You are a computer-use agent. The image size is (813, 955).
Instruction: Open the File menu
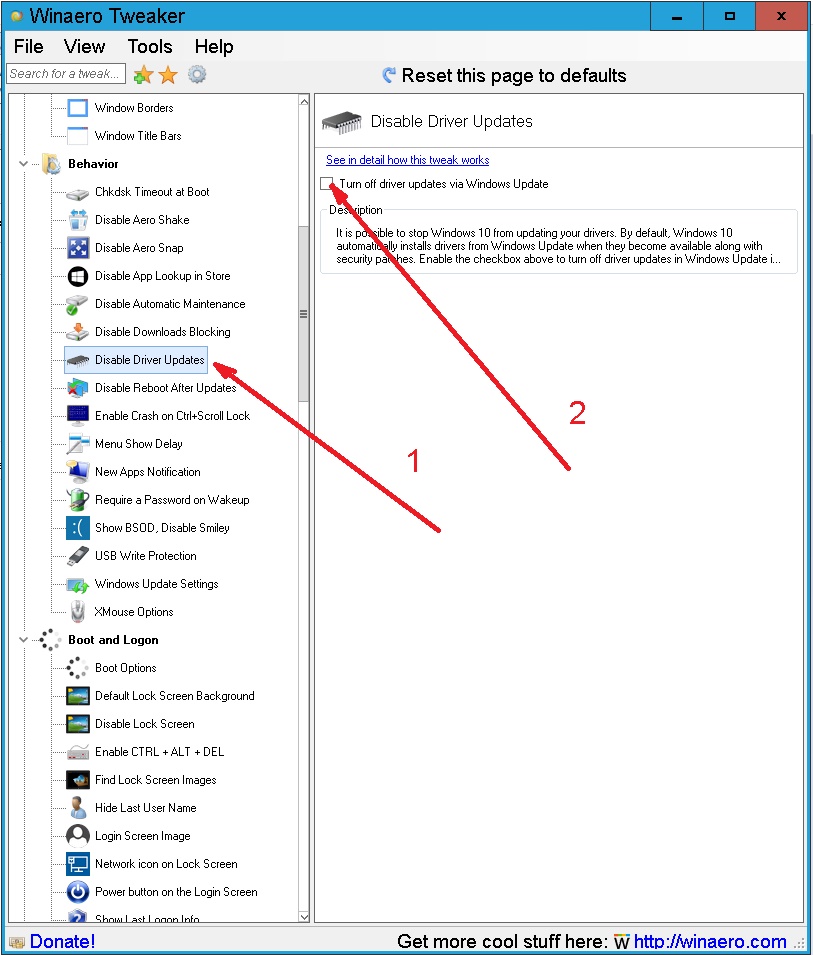tap(29, 47)
